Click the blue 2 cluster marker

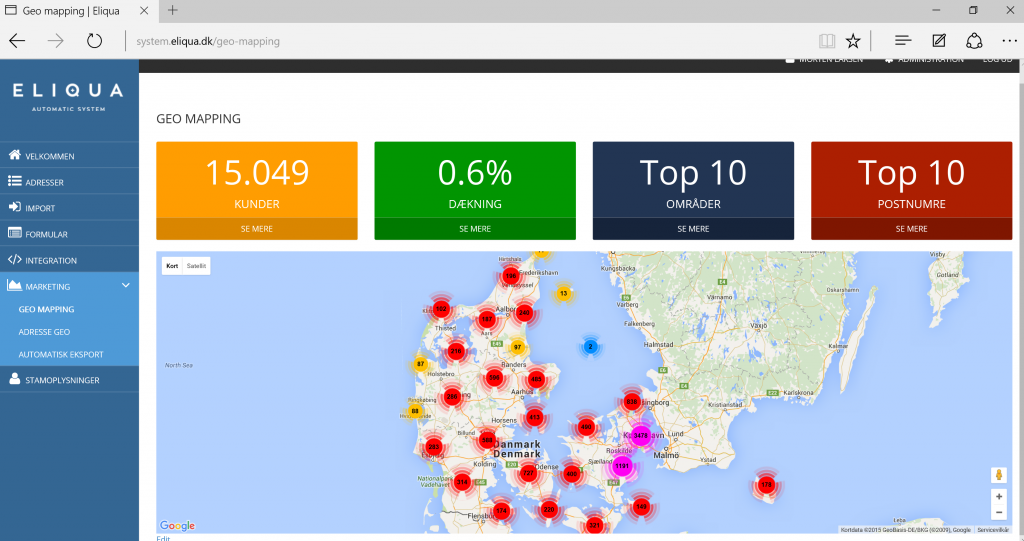[590, 346]
